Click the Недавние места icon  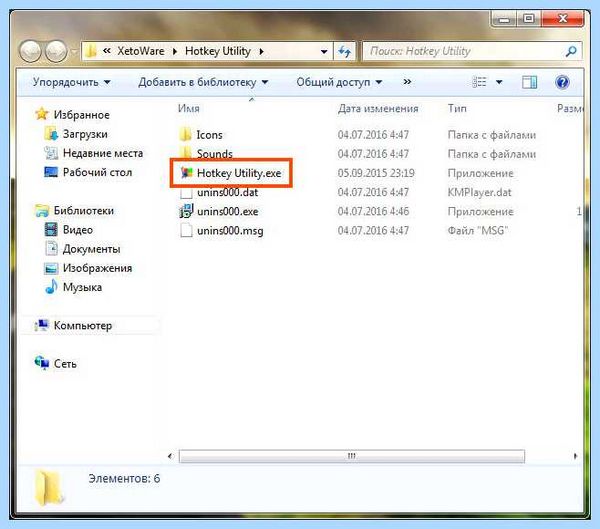click(51, 153)
